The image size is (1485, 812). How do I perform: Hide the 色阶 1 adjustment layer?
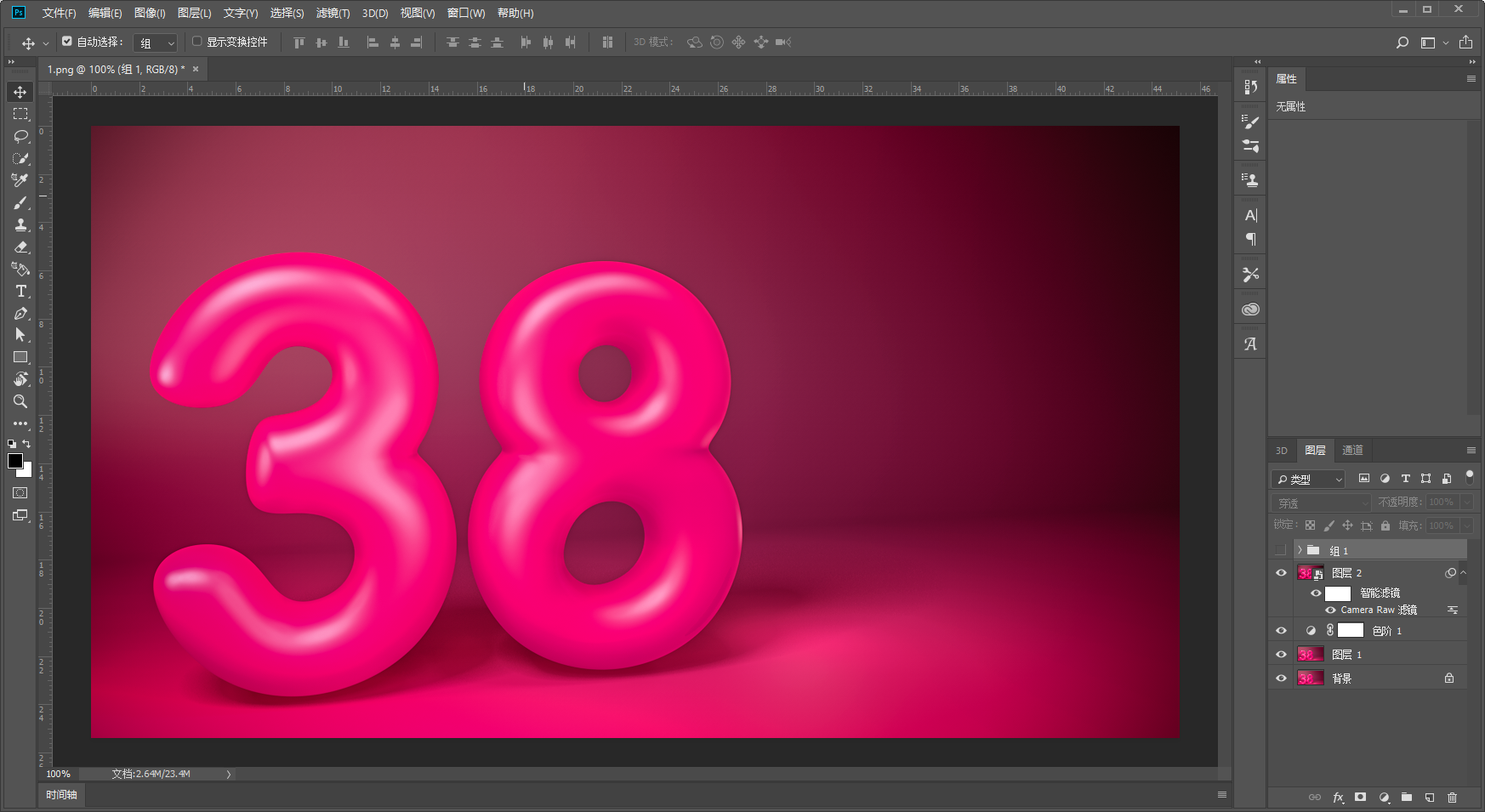pos(1281,631)
